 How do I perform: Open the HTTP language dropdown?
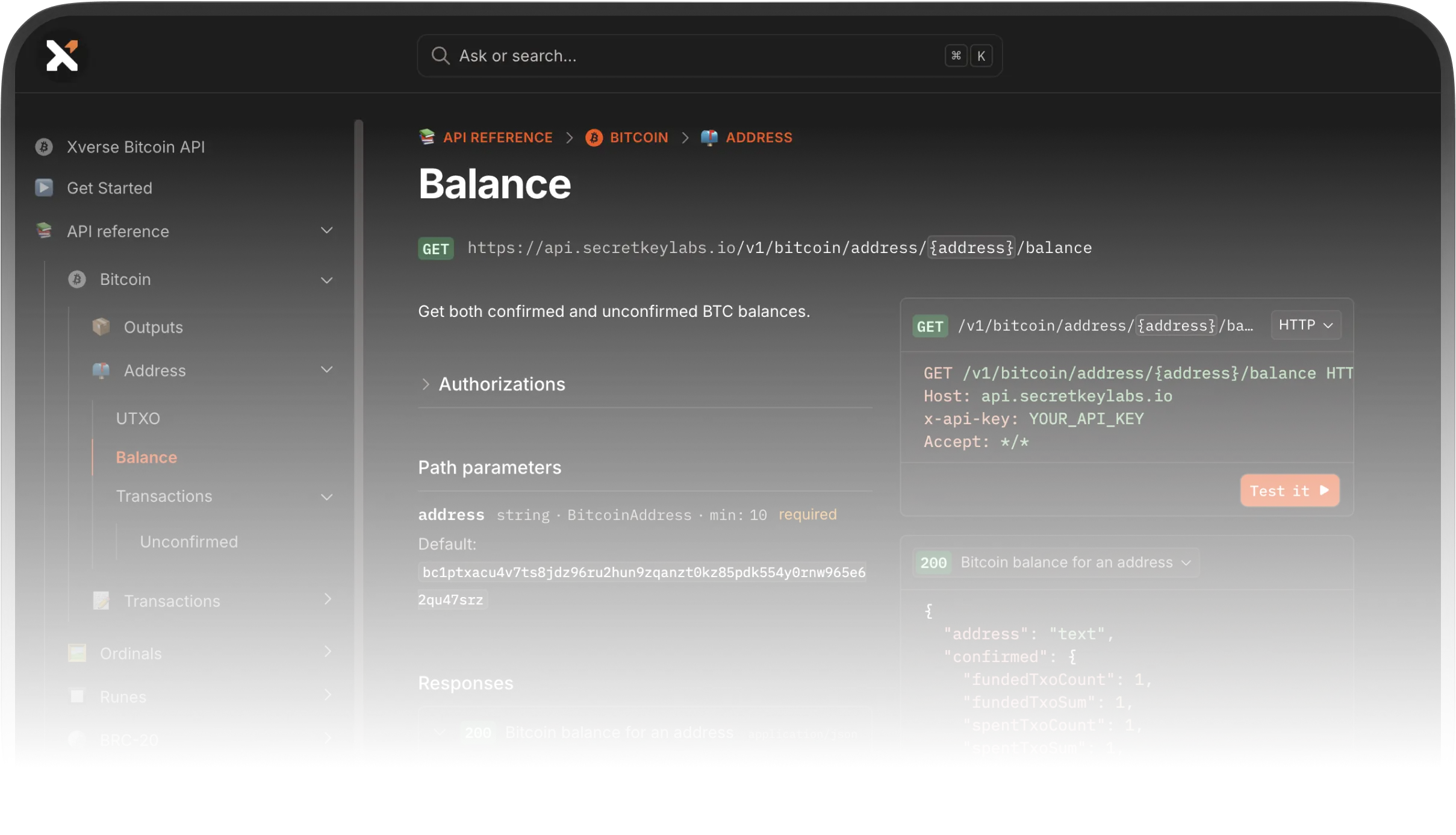click(1305, 325)
